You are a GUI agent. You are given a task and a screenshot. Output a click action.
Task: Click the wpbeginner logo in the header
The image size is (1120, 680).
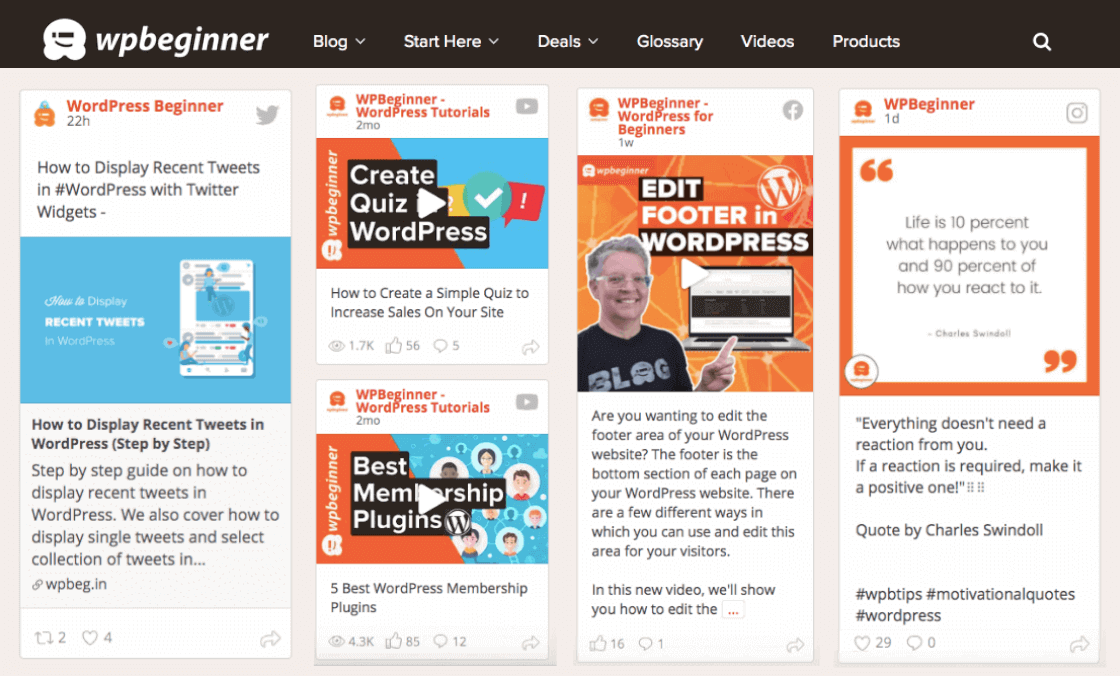pyautogui.click(x=156, y=40)
